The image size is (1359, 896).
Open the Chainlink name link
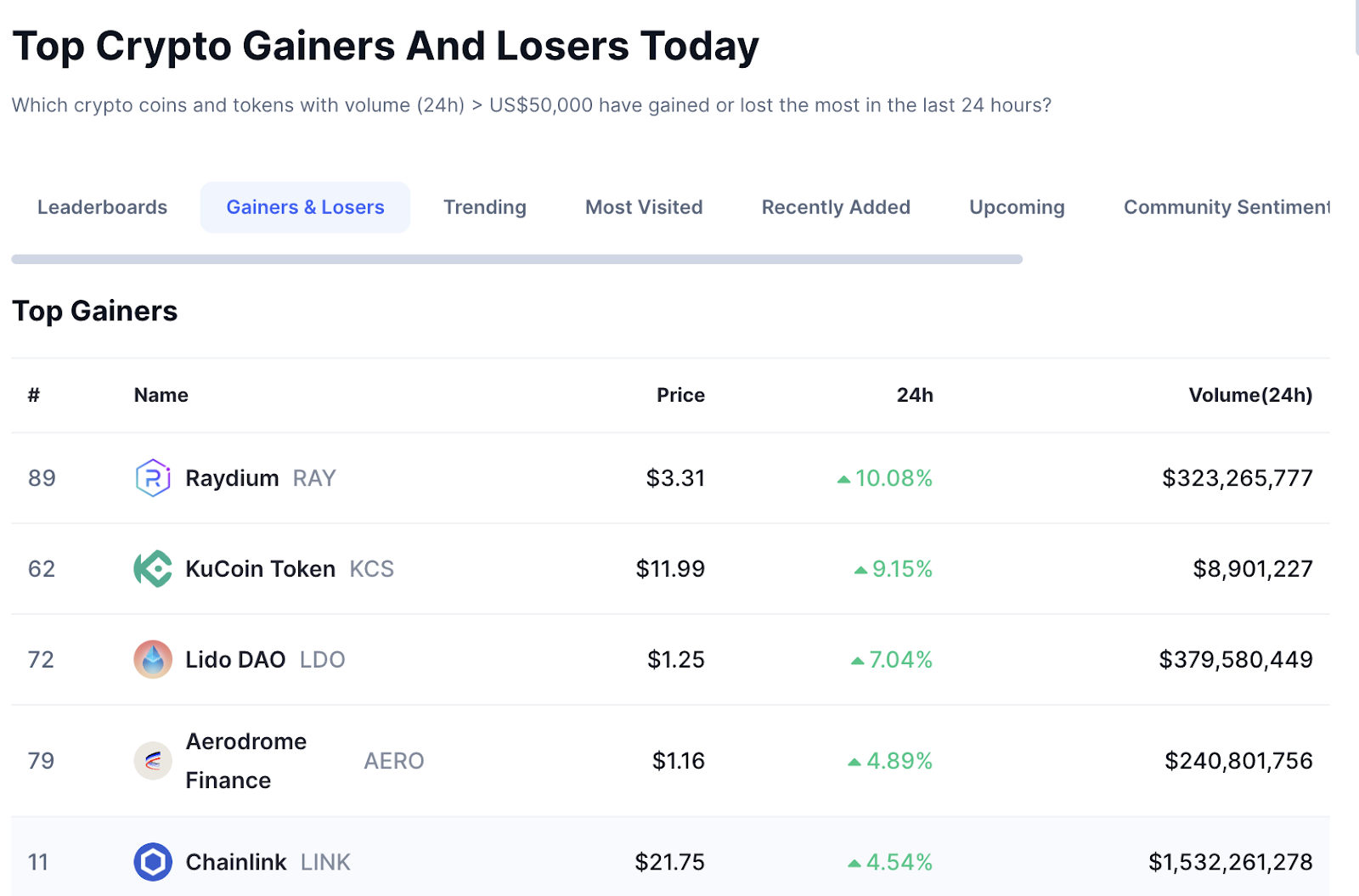click(x=236, y=863)
